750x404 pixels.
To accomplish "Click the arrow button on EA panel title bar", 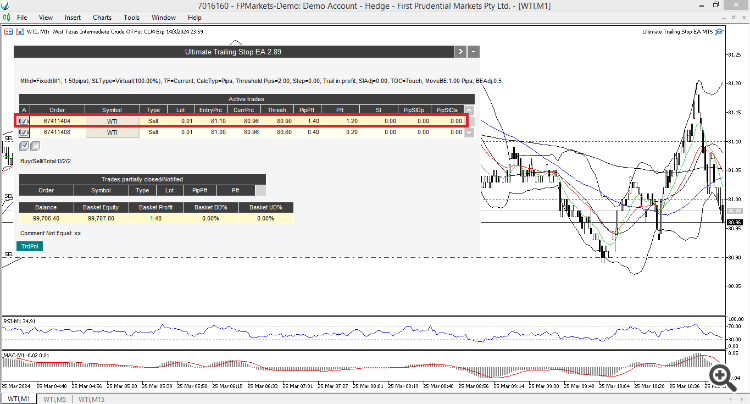I will point(460,52).
